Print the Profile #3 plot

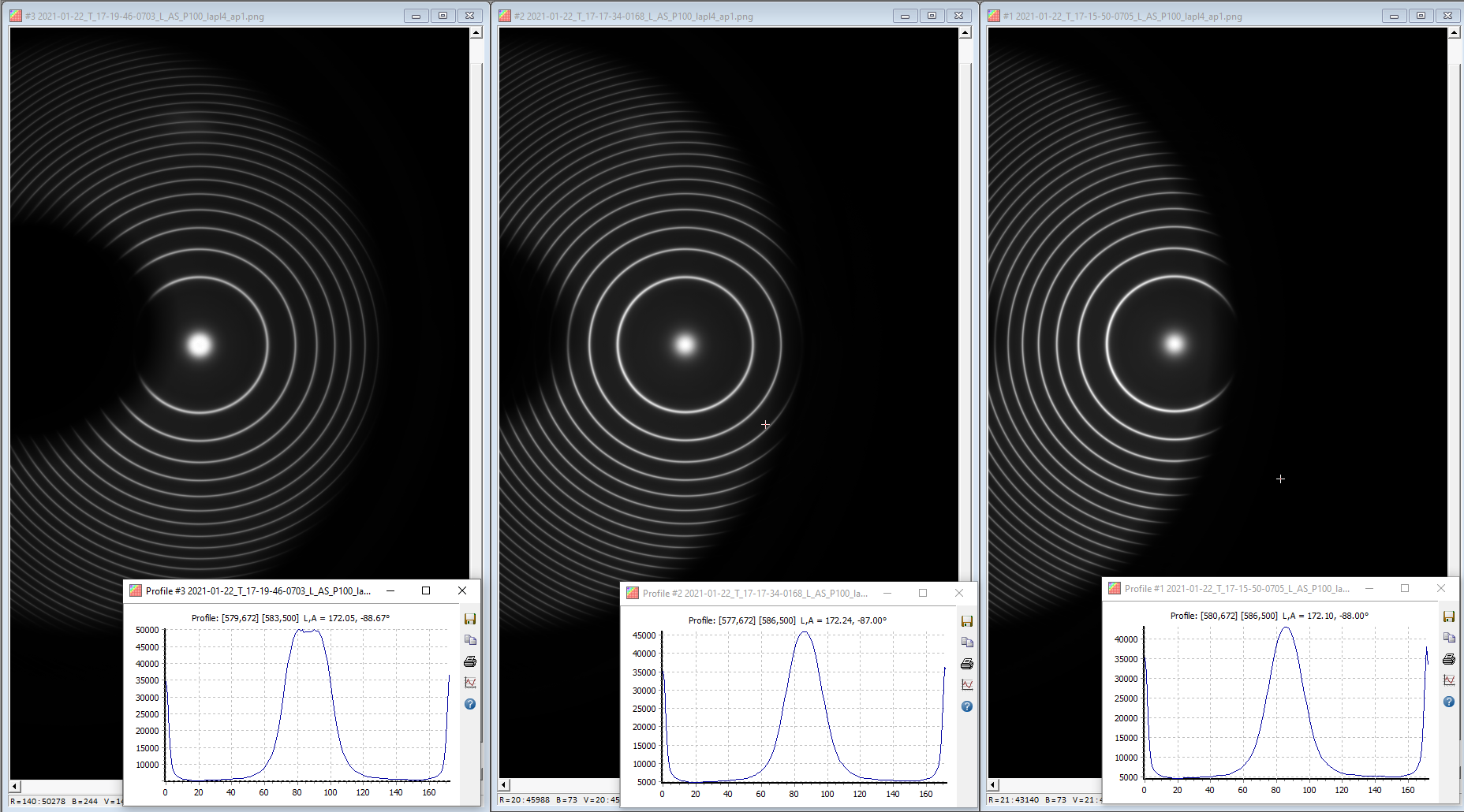click(x=470, y=661)
